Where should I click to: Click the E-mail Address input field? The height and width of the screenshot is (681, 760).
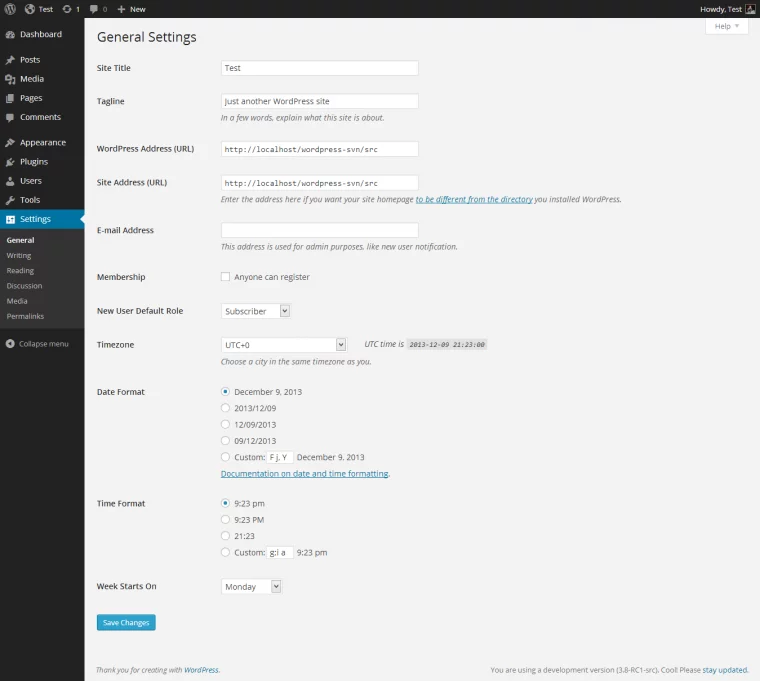tap(319, 230)
